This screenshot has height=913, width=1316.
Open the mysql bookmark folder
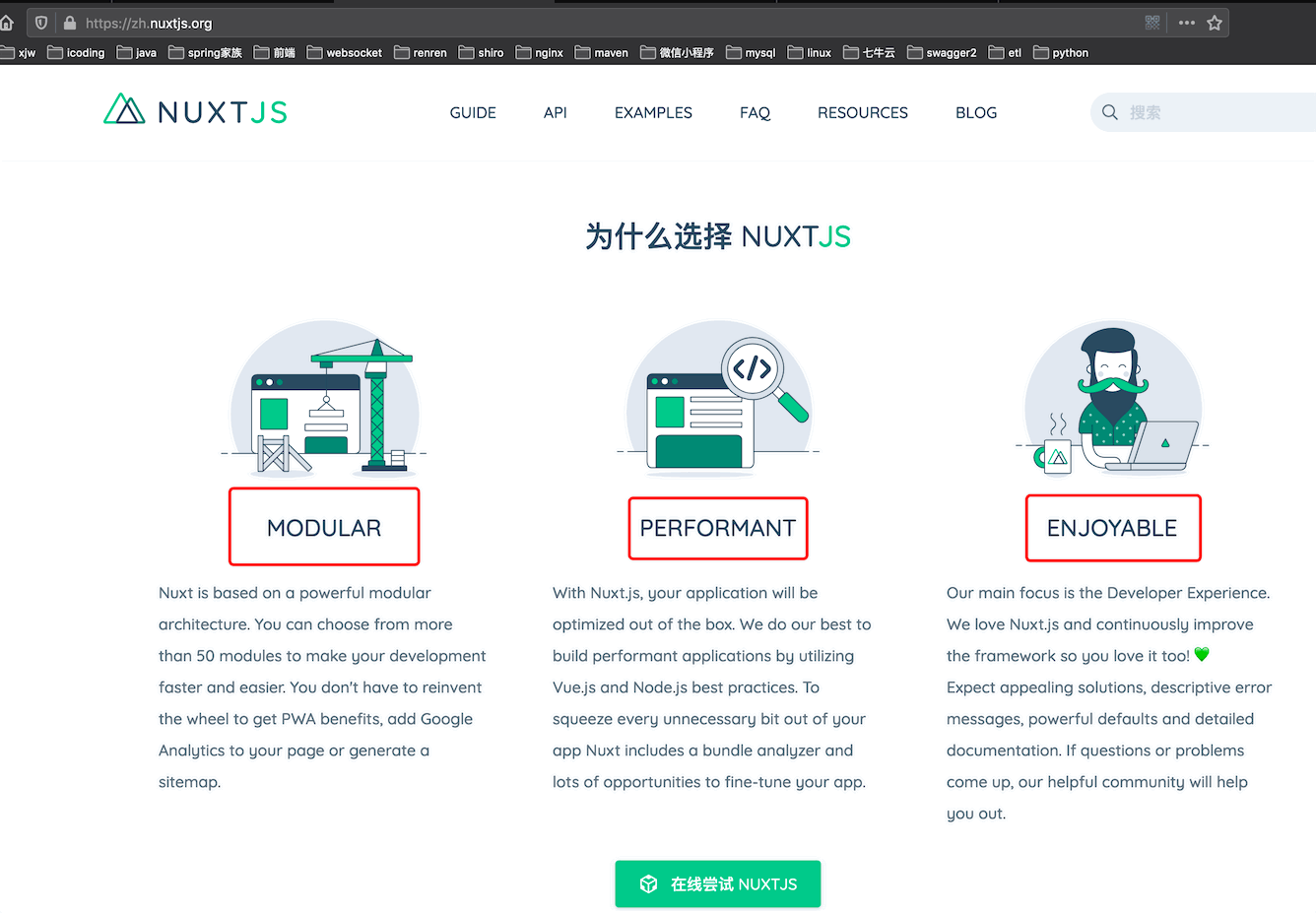pos(751,53)
